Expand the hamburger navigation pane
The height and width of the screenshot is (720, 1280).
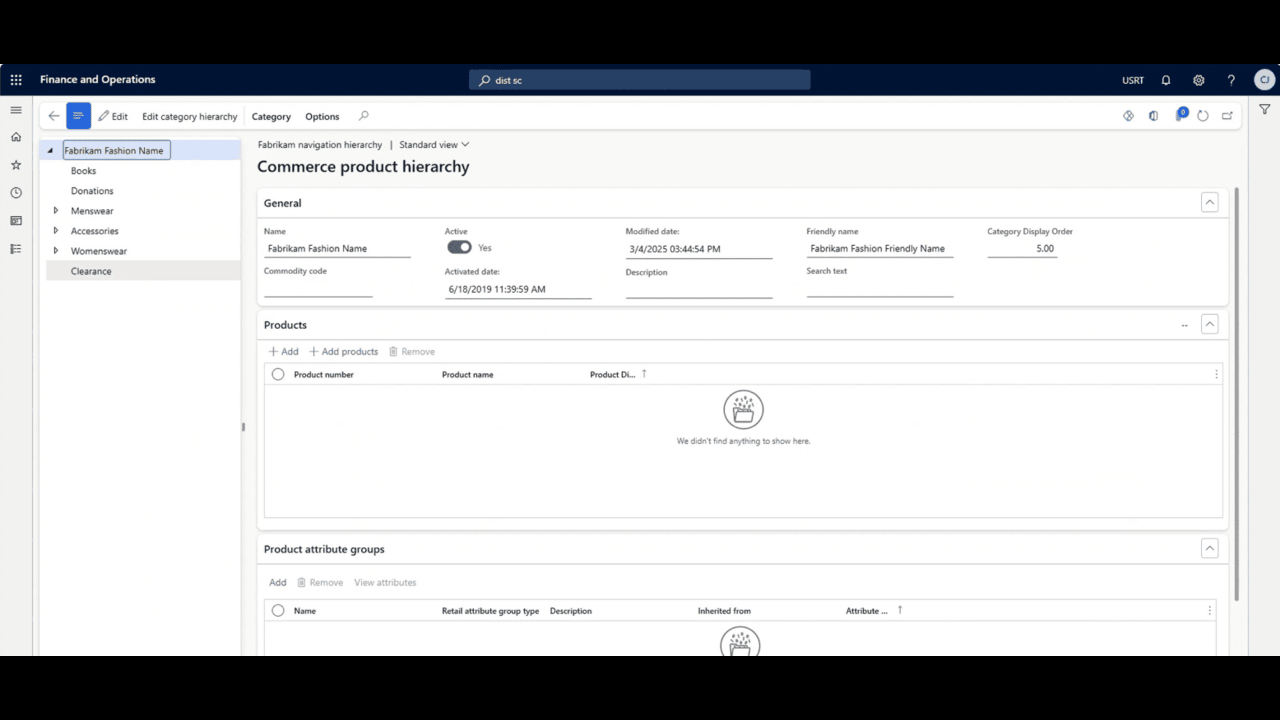pos(16,110)
